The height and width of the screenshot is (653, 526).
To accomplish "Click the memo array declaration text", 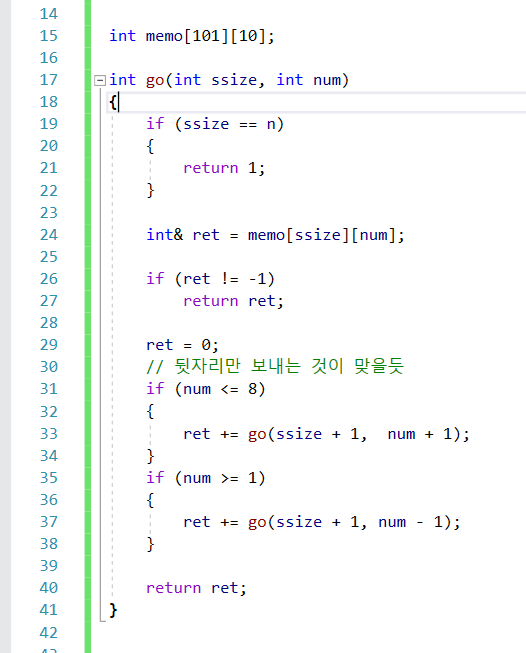I will click(x=192, y=36).
